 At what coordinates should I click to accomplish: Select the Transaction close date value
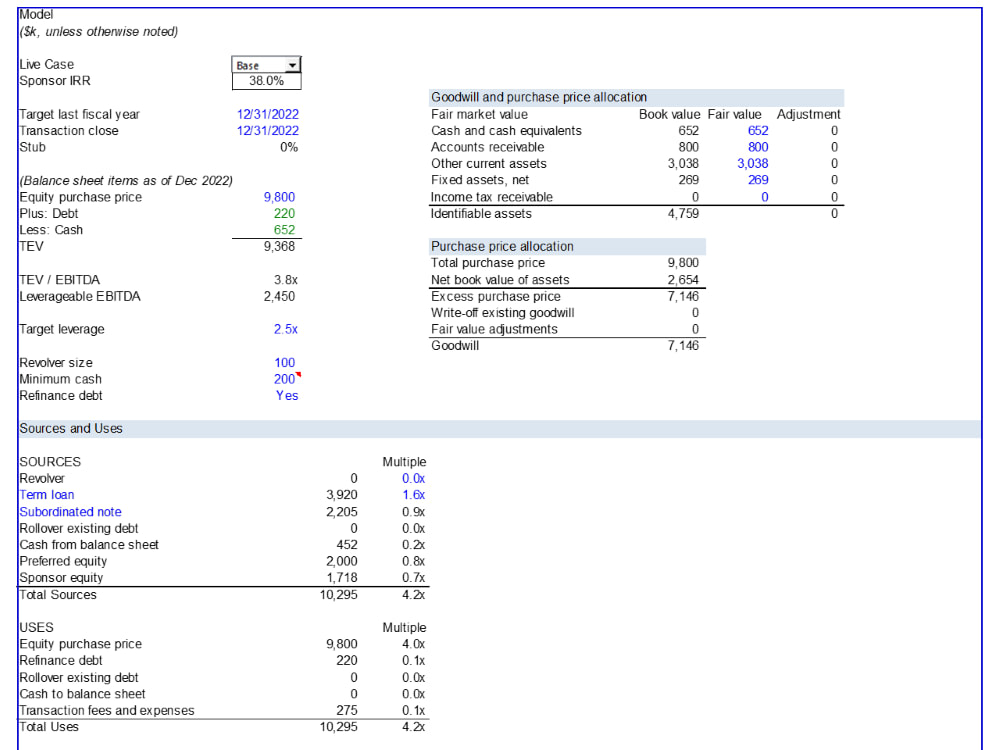pos(268,131)
